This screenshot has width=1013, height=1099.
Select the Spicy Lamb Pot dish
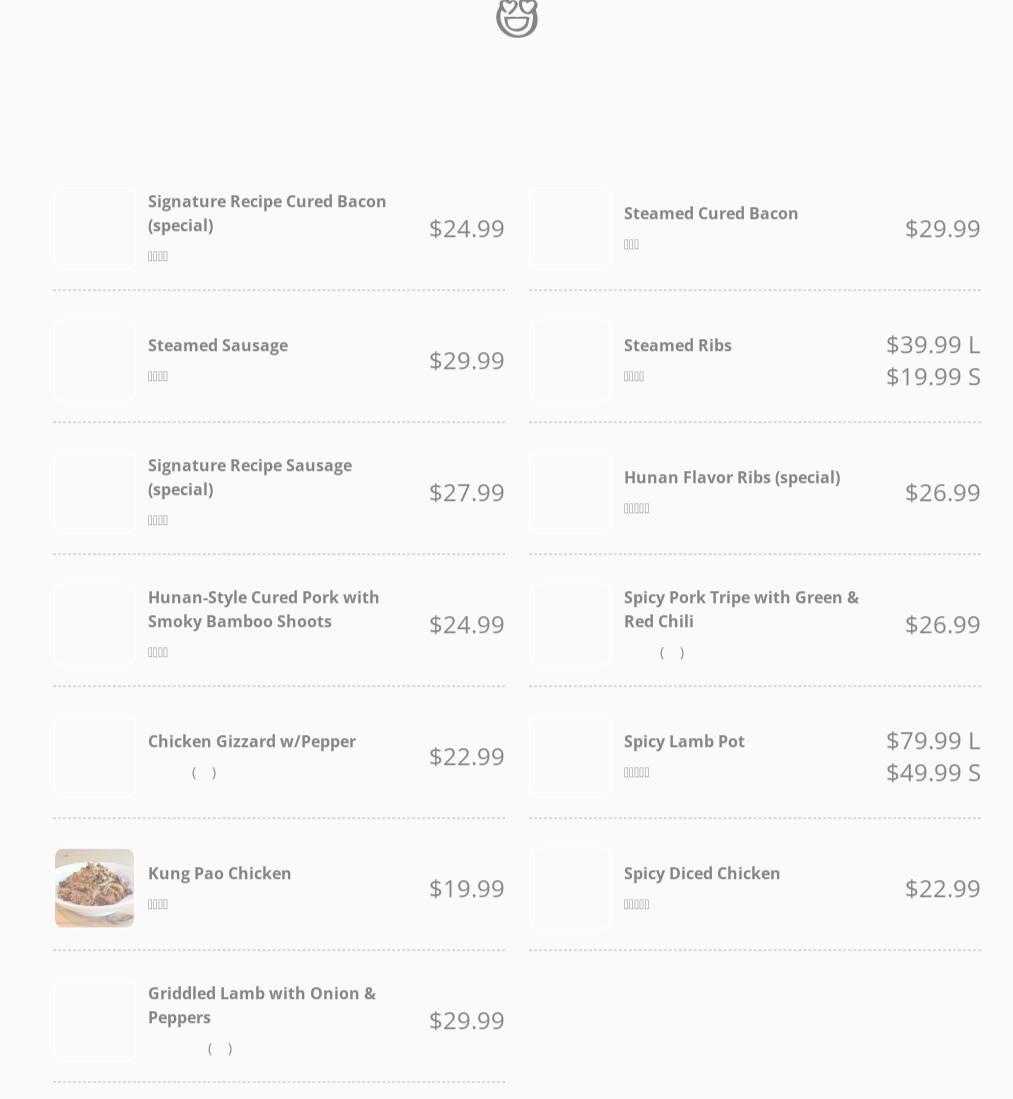tap(684, 741)
